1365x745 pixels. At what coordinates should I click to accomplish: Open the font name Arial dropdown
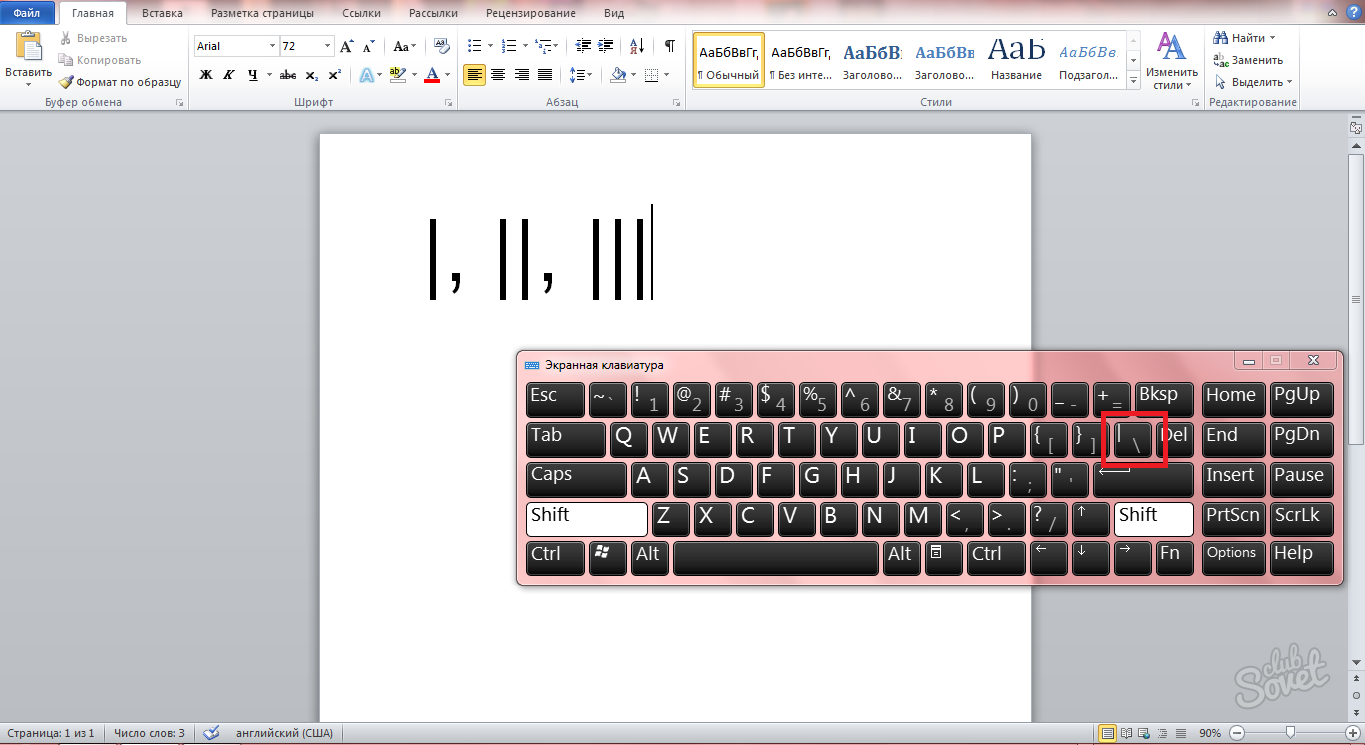(272, 46)
